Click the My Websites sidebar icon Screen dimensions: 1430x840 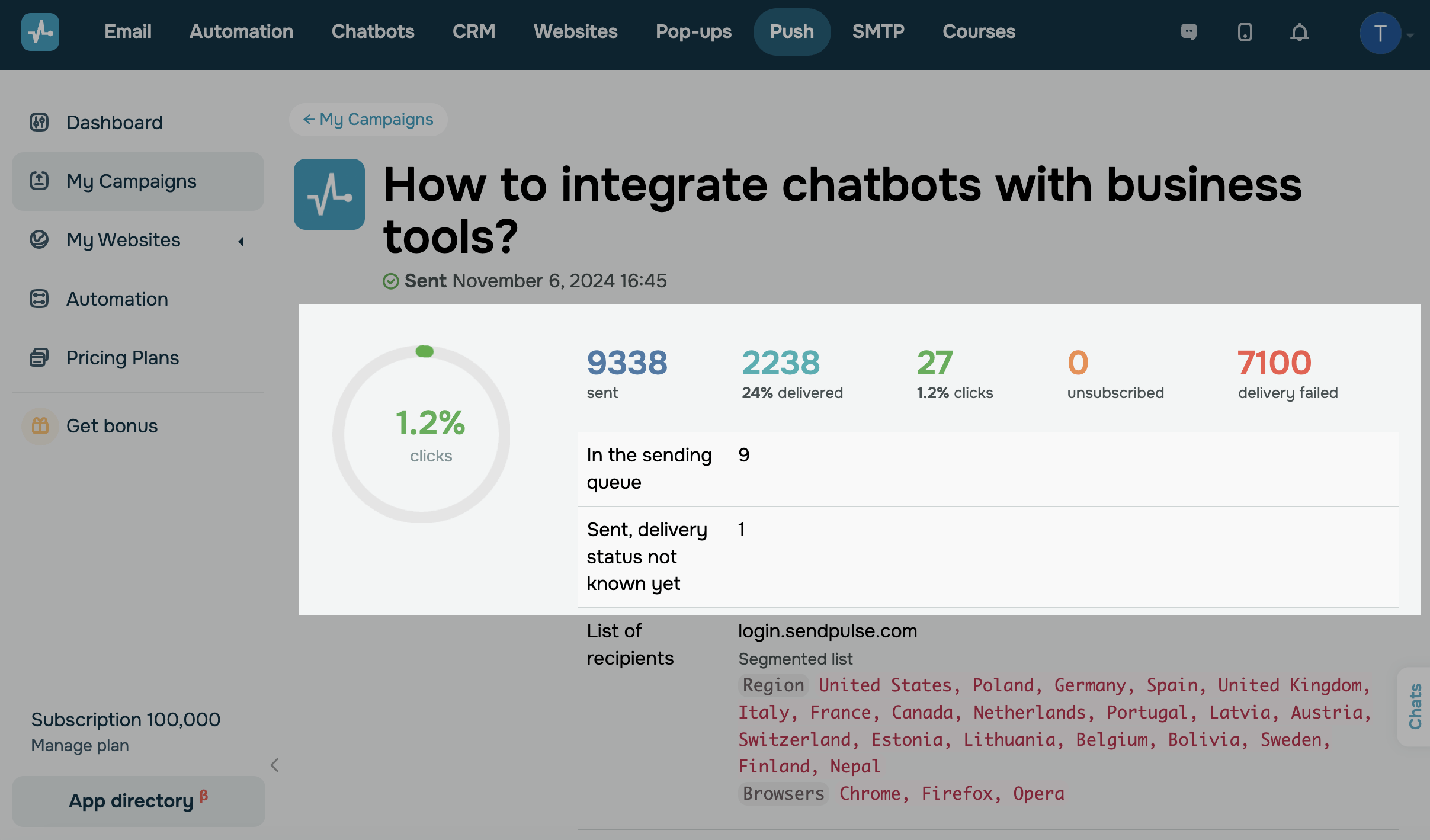pos(39,239)
